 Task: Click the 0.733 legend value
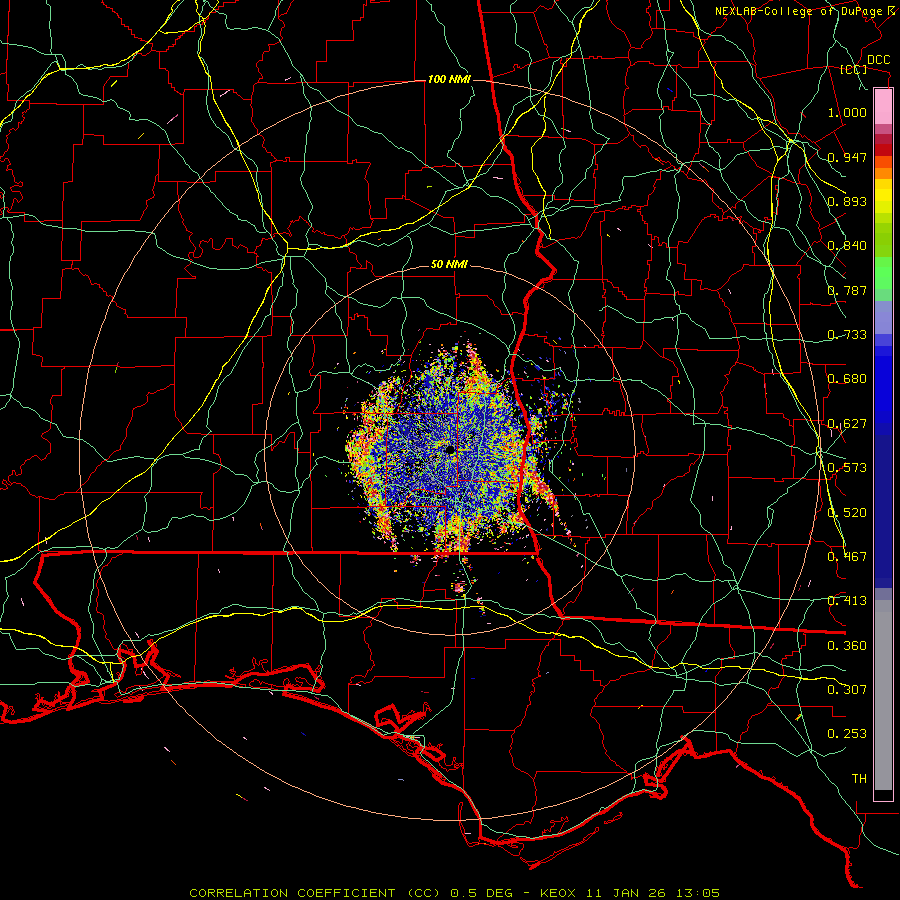tap(847, 335)
